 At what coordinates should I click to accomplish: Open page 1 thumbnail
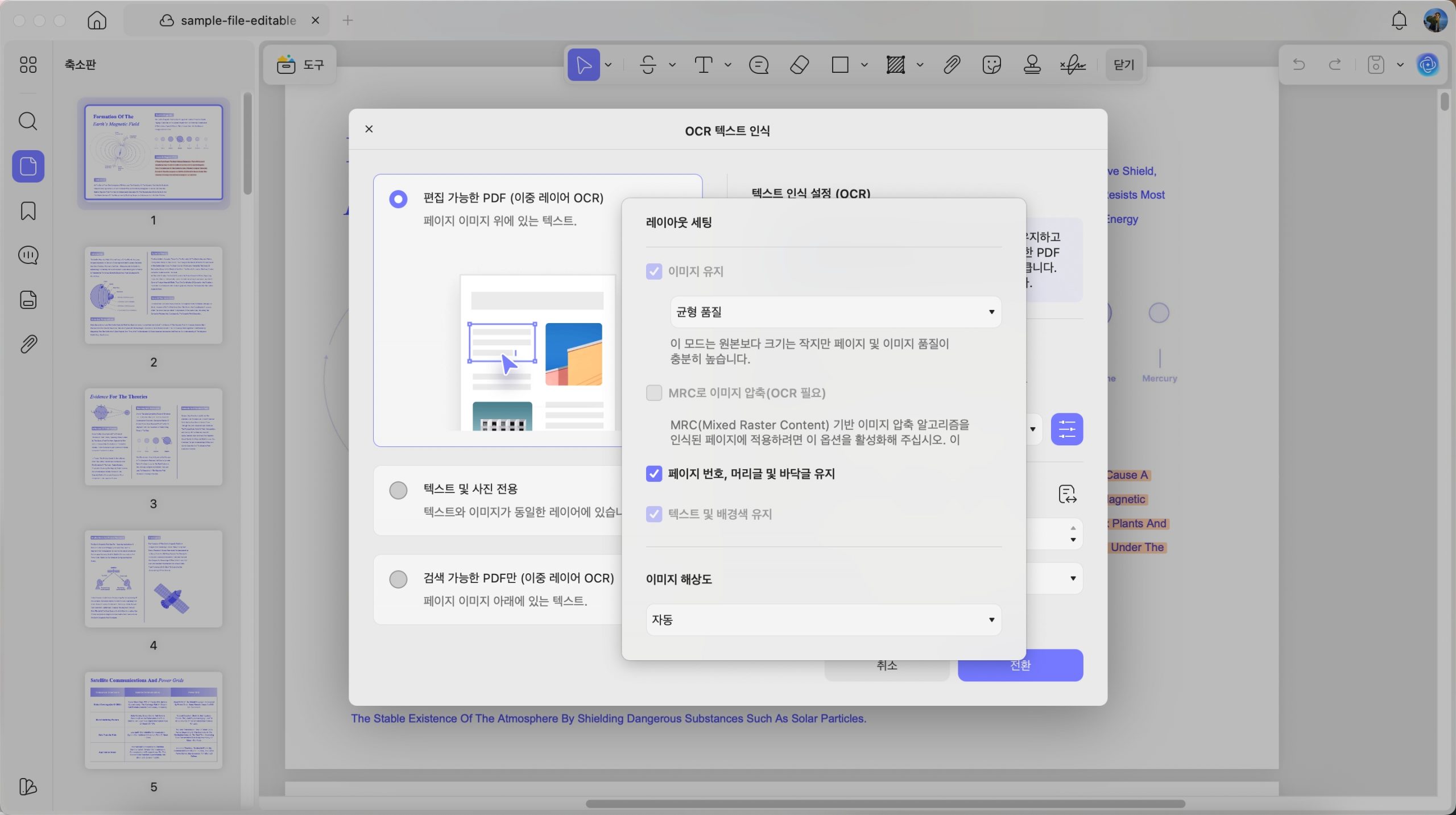[154, 152]
